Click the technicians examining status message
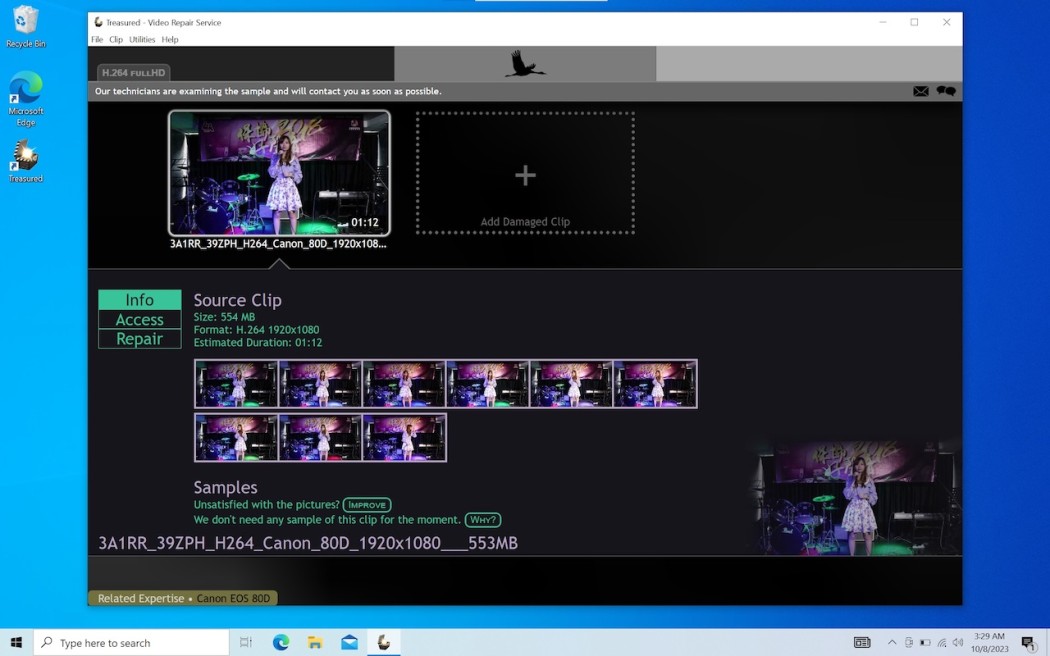 click(268, 91)
